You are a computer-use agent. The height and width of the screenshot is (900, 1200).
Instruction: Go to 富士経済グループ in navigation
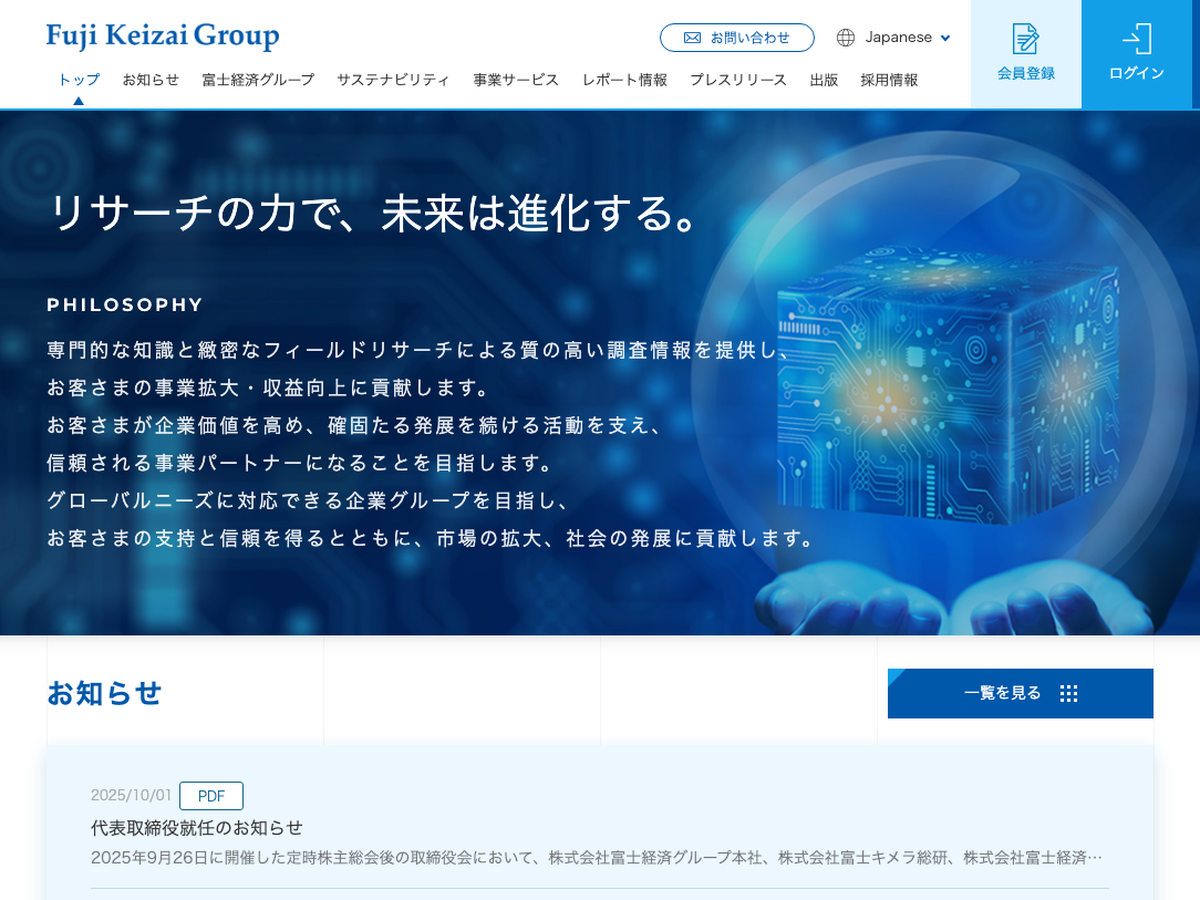tap(258, 80)
